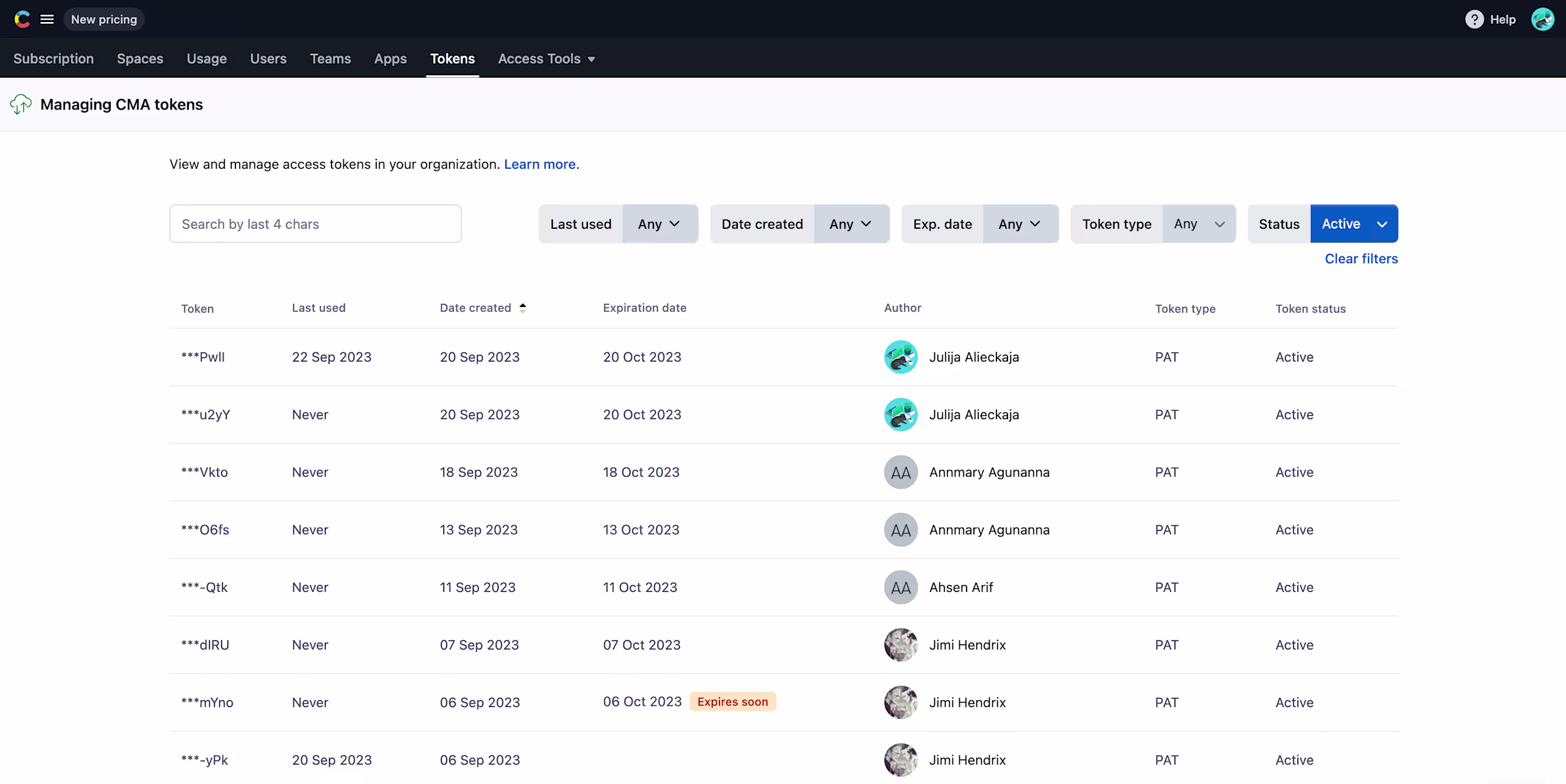Click the Author column header
The image size is (1566, 784).
click(x=902, y=308)
